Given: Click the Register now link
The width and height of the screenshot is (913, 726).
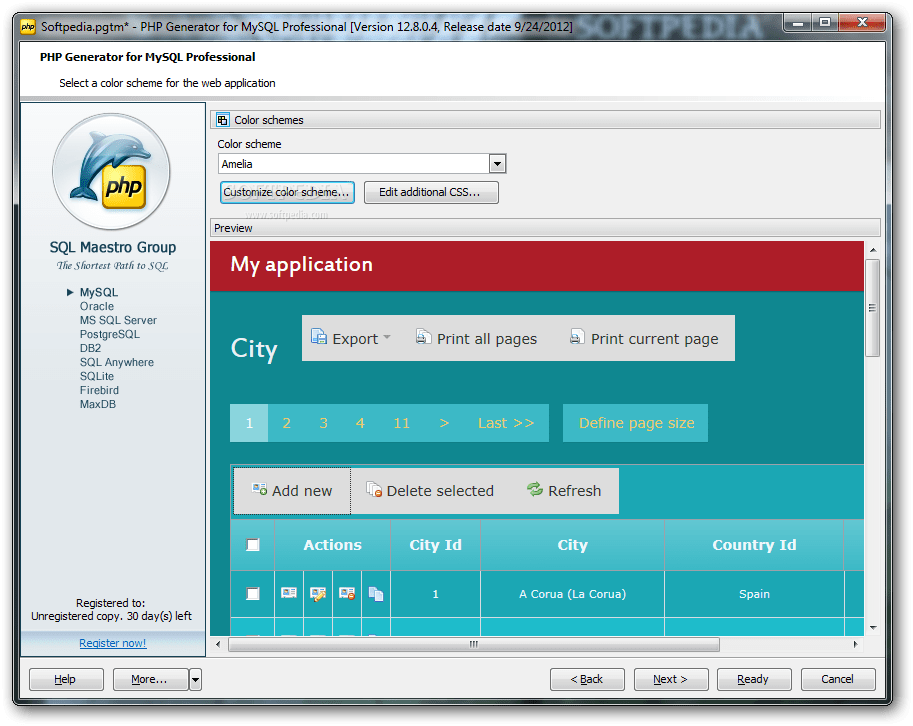Looking at the screenshot, I should pyautogui.click(x=112, y=644).
